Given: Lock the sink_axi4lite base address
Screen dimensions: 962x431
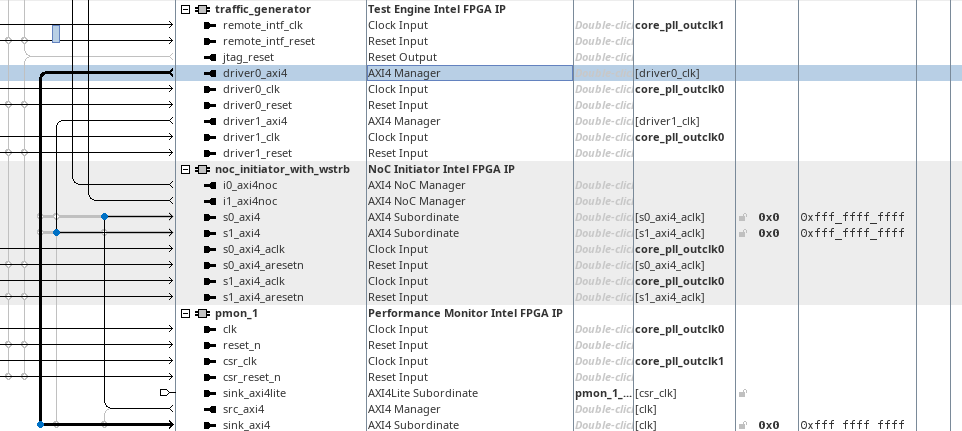Looking at the screenshot, I should pos(741,393).
